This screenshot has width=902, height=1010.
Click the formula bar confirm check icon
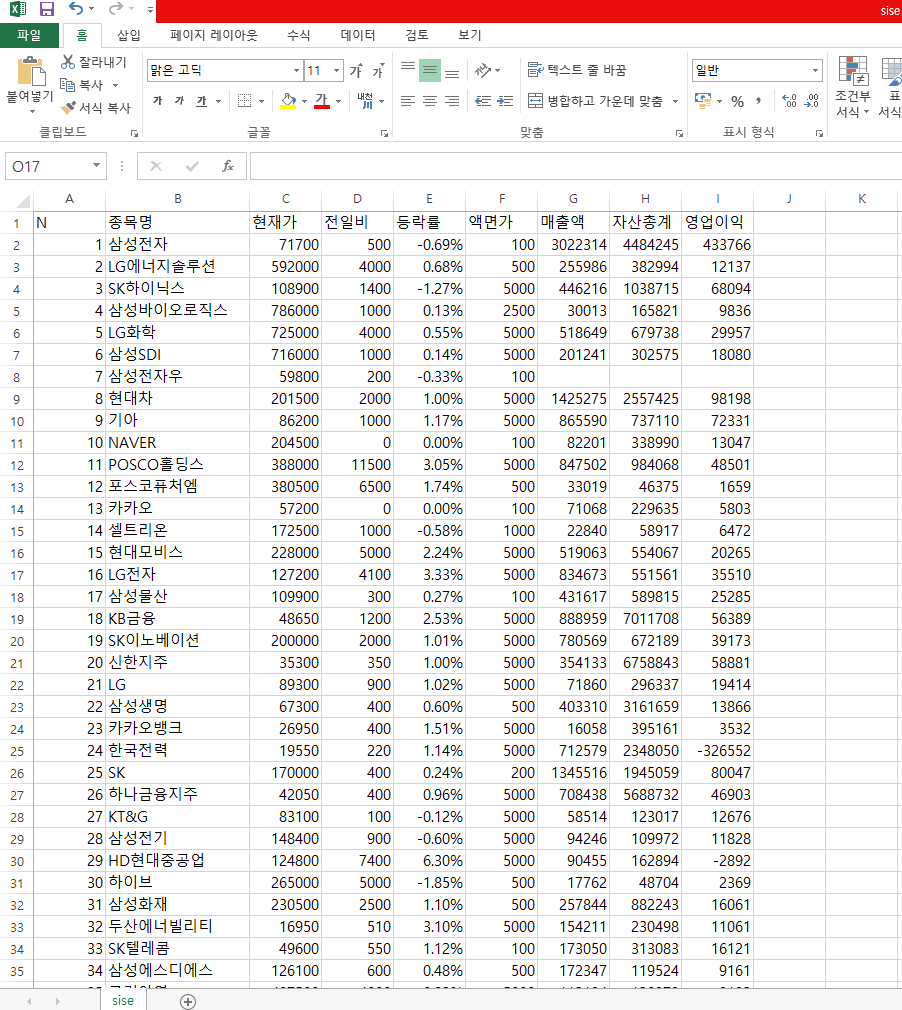[x=192, y=166]
